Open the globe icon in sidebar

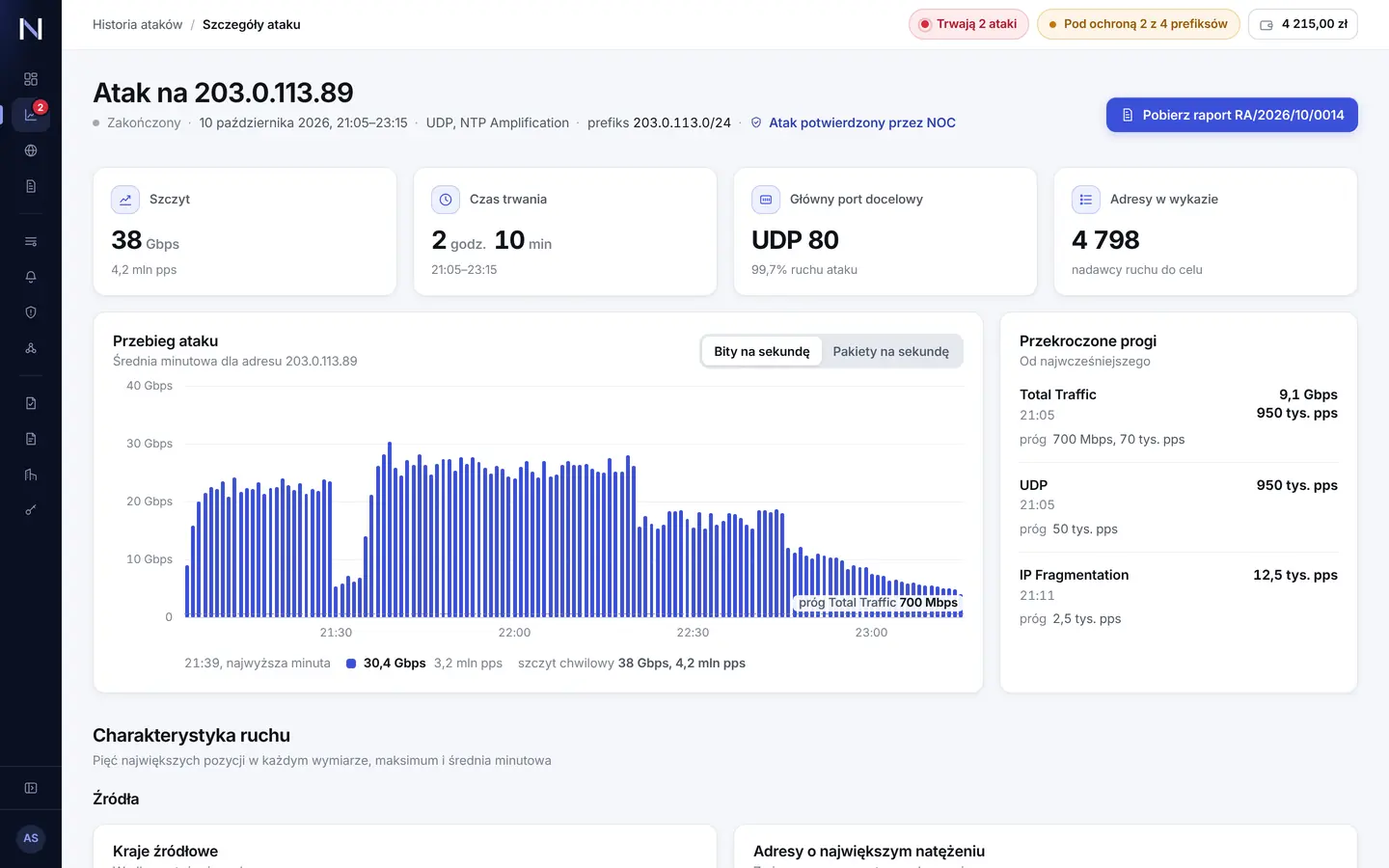coord(31,150)
